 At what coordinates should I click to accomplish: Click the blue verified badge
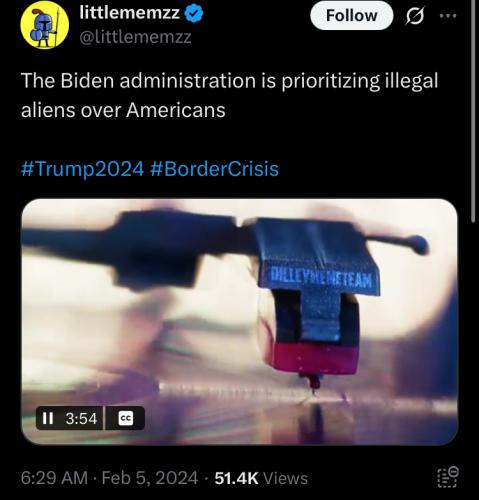click(x=194, y=14)
